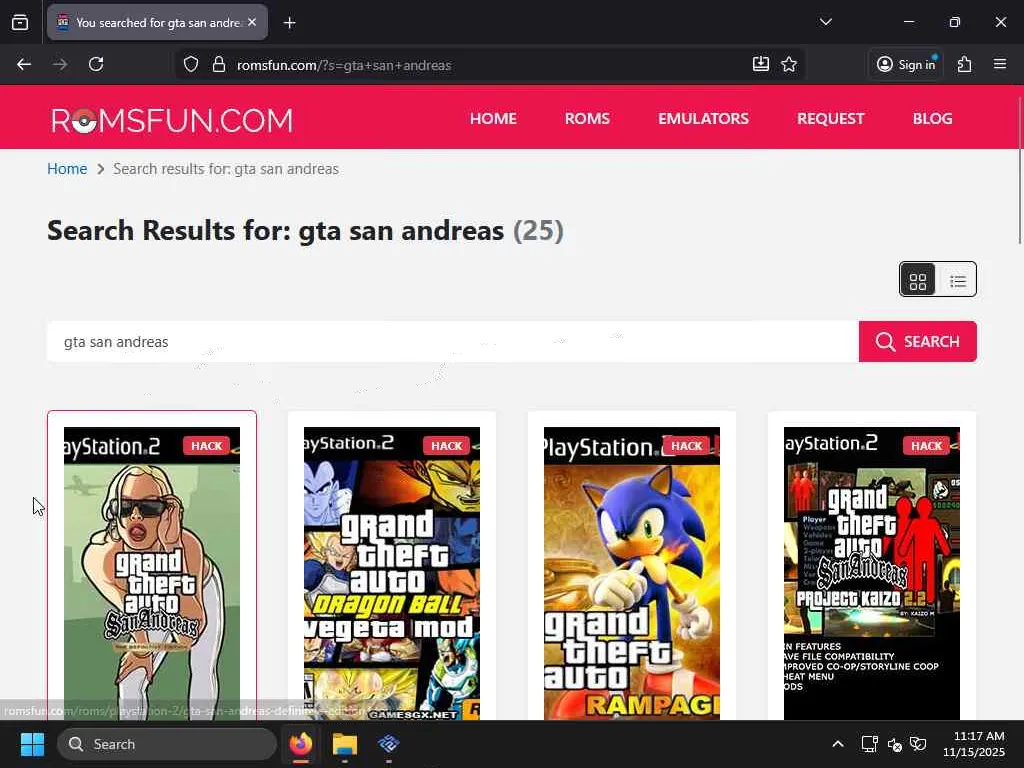Viewport: 1024px width, 768px height.
Task: Open the display tray icon
Action: 869,744
